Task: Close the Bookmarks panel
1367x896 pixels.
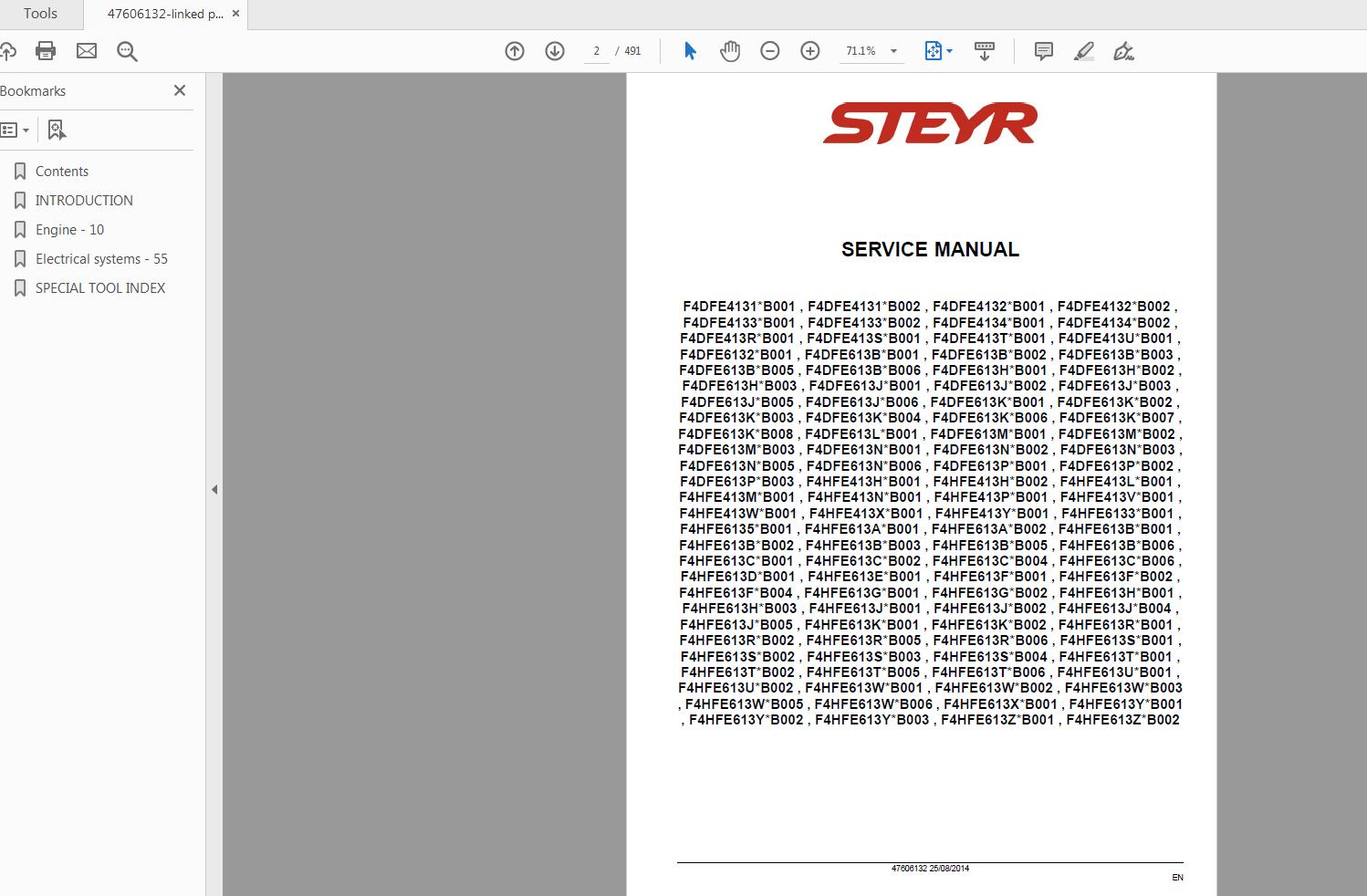Action: point(180,90)
